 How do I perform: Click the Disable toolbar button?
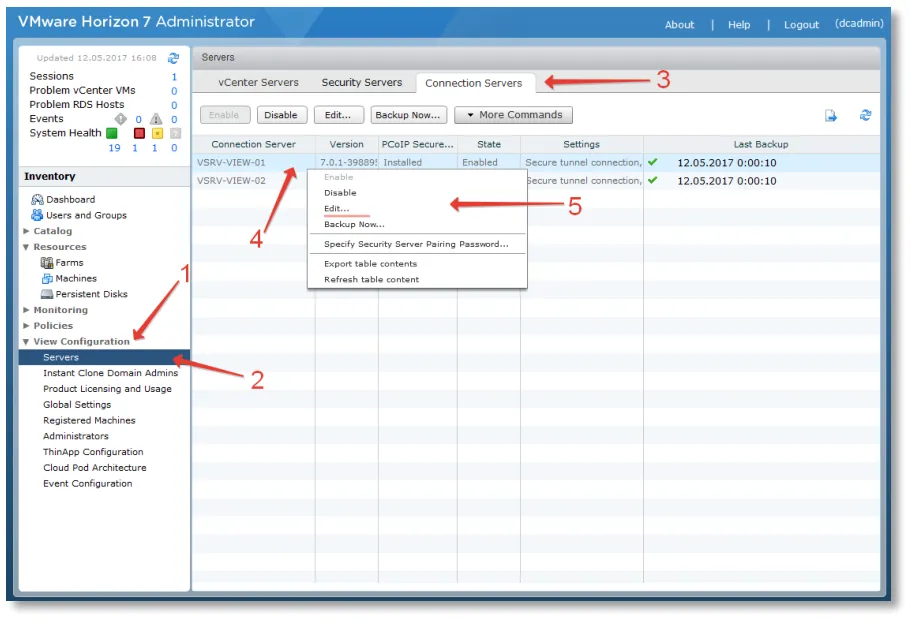(281, 115)
